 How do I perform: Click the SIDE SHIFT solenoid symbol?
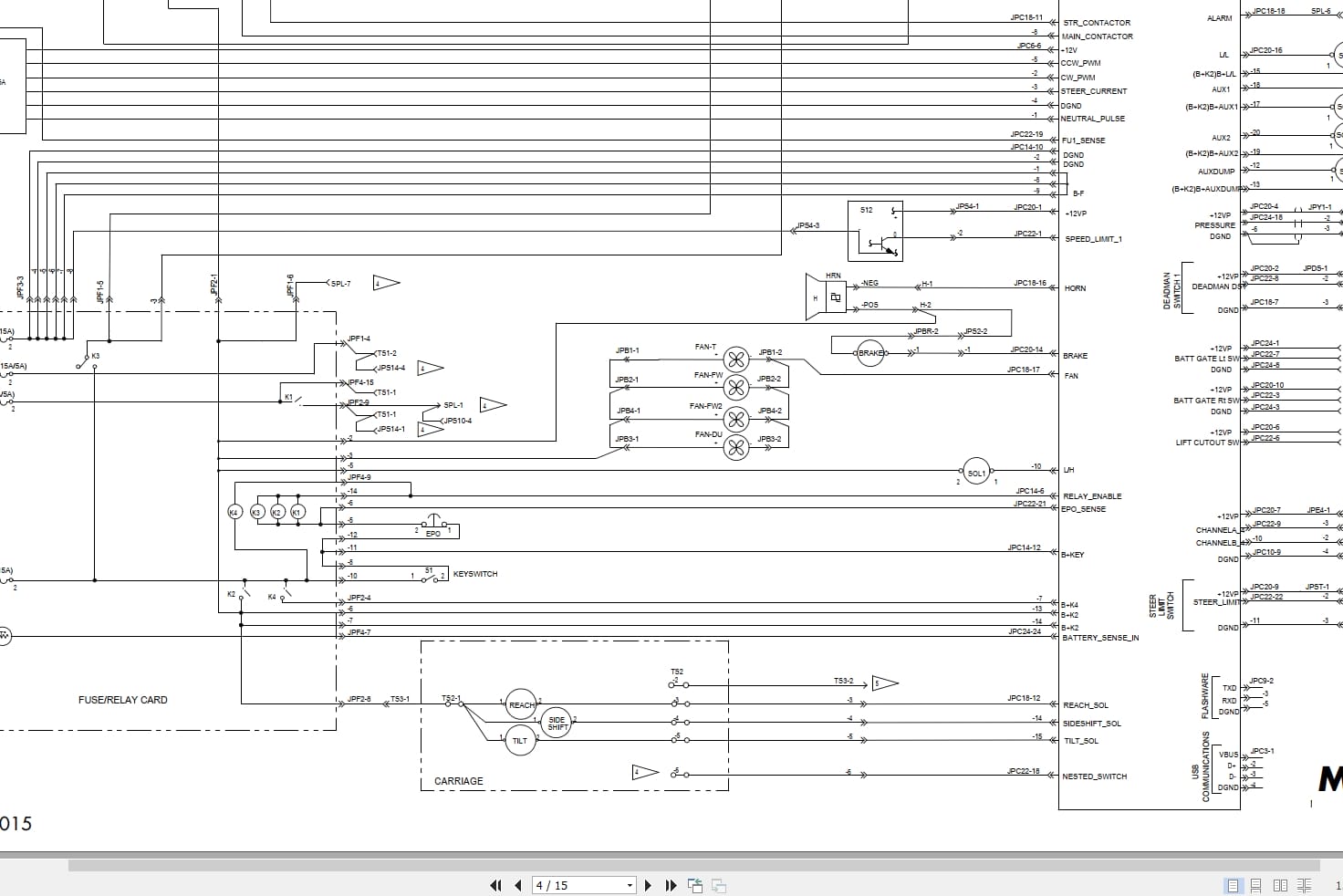click(557, 723)
